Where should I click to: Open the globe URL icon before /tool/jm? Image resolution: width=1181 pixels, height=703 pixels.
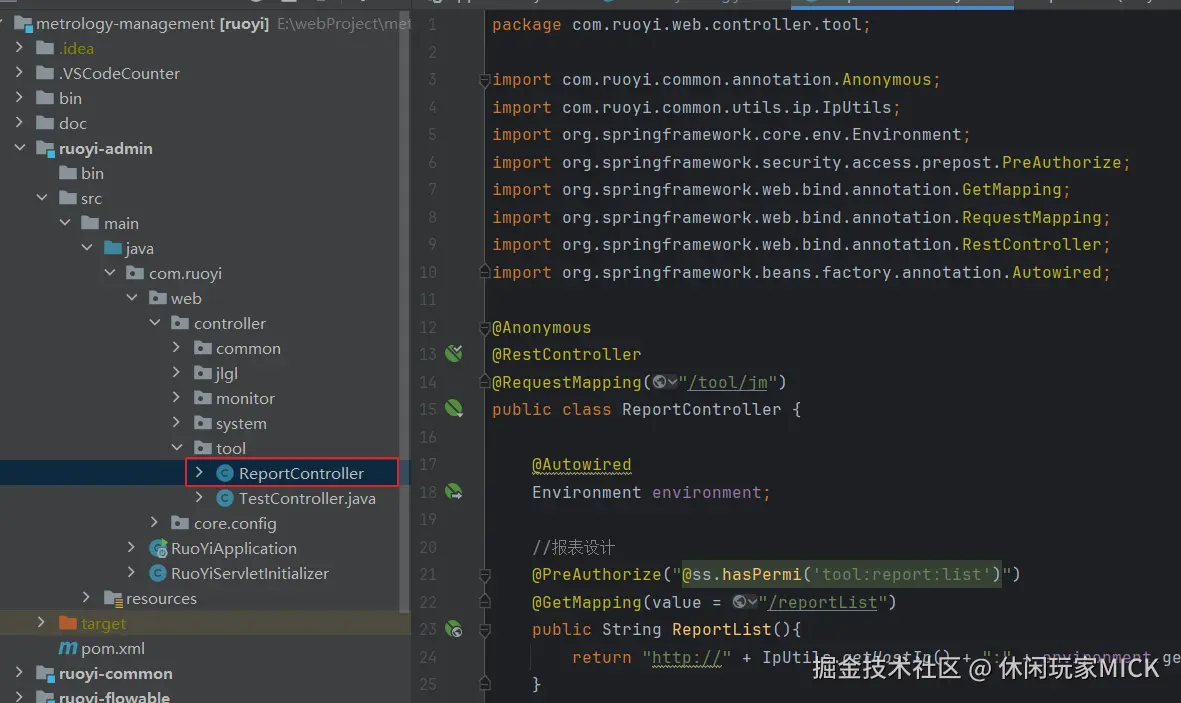tap(664, 382)
